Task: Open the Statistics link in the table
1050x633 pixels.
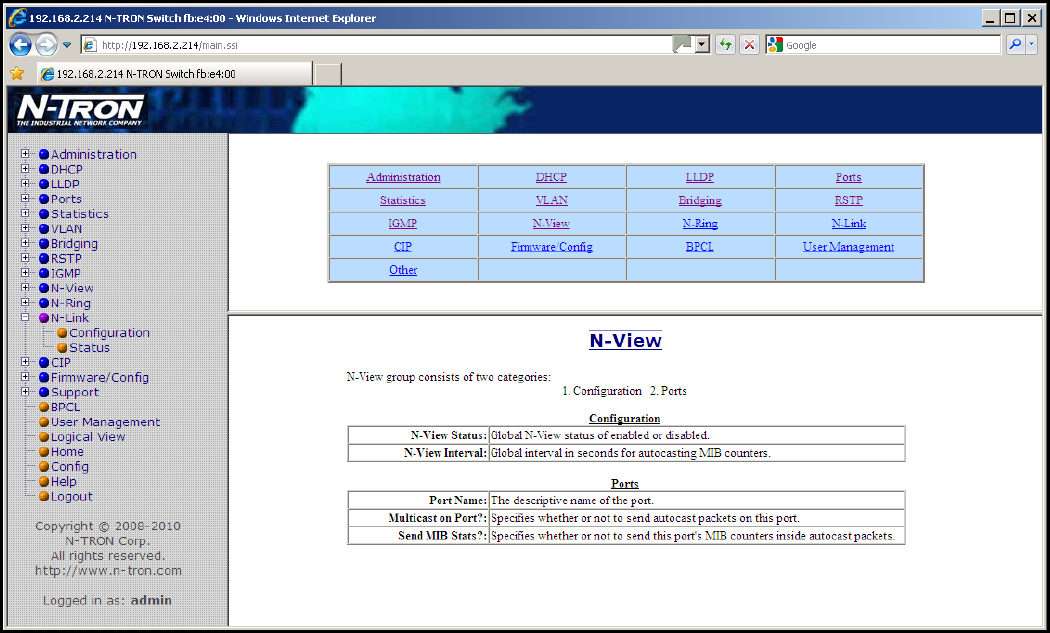Action: 402,200
